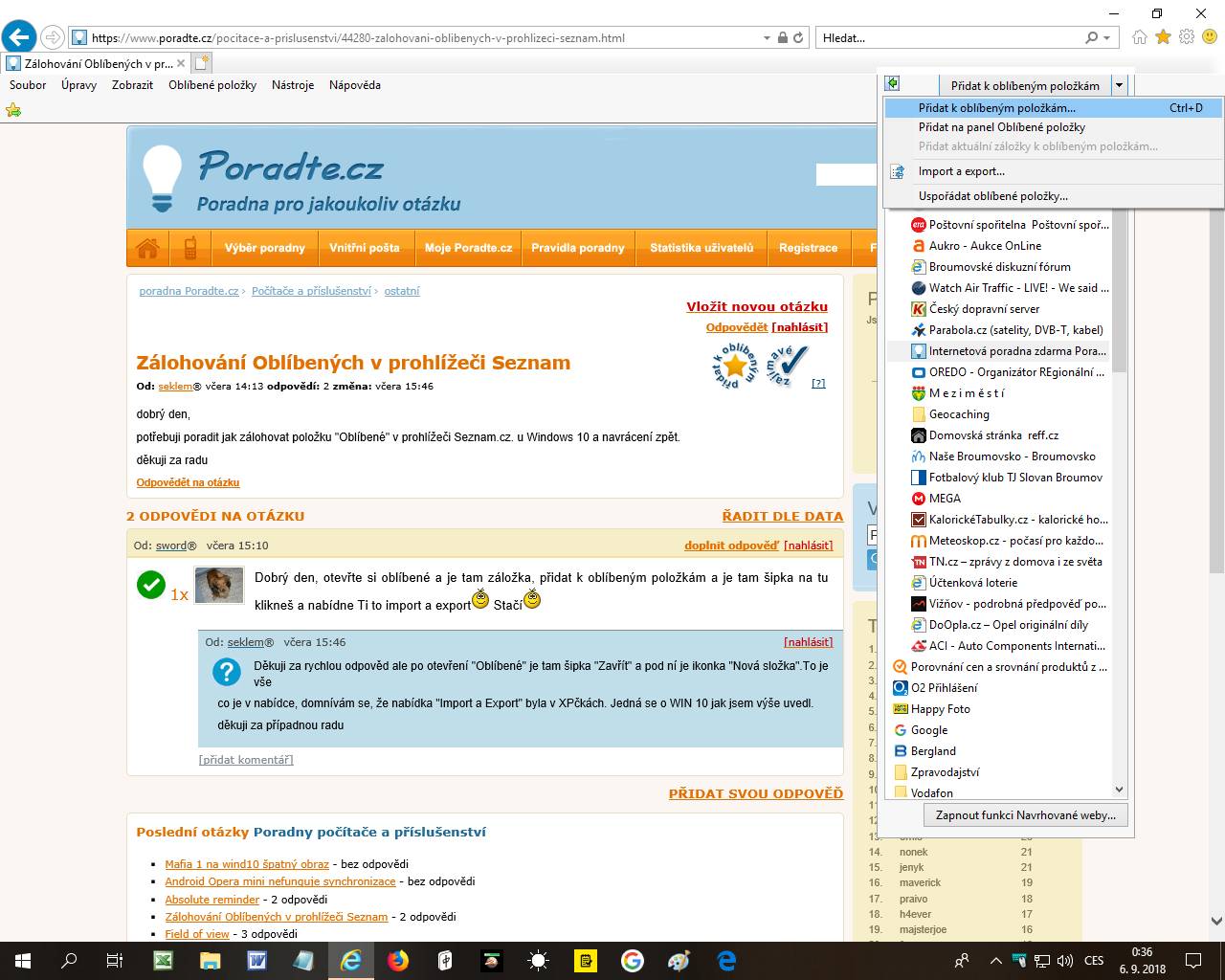Click the browser Forward arrow button
The height and width of the screenshot is (980, 1225).
[53, 37]
